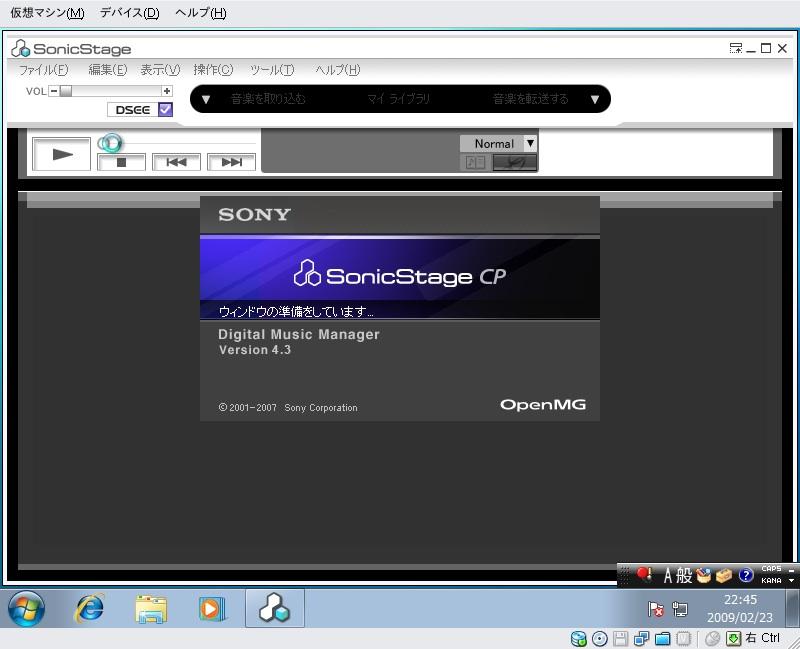Select the SonicStage taskbar button

coord(274,608)
